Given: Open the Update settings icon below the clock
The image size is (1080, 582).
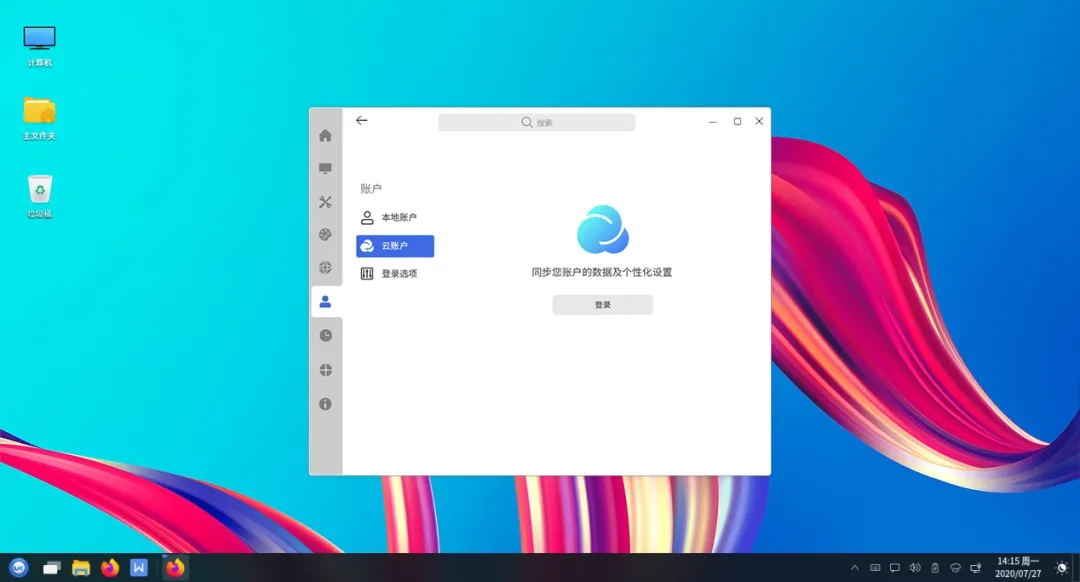Looking at the screenshot, I should point(324,369).
